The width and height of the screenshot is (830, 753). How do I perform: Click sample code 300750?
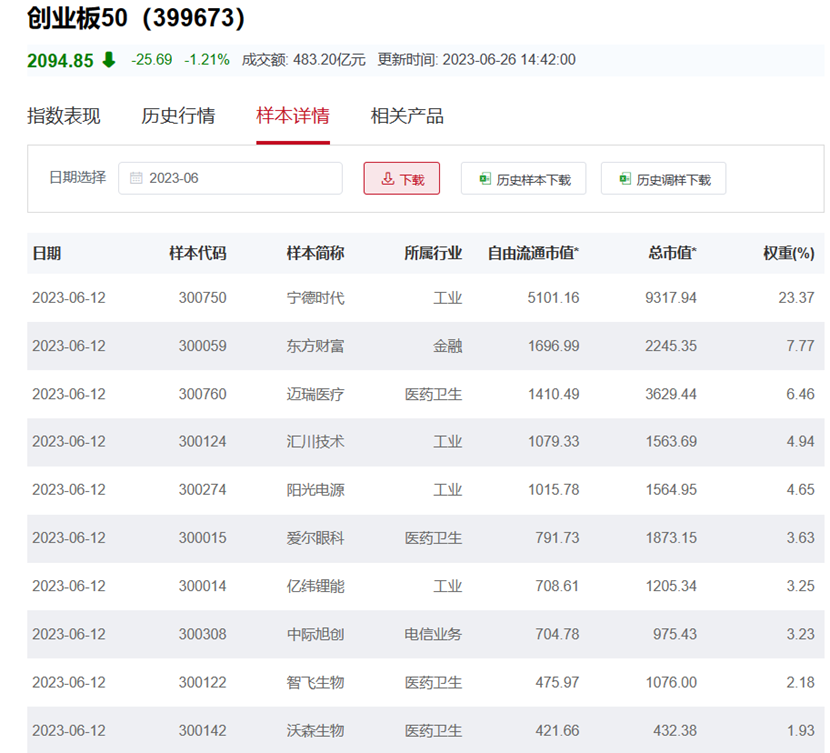point(202,298)
